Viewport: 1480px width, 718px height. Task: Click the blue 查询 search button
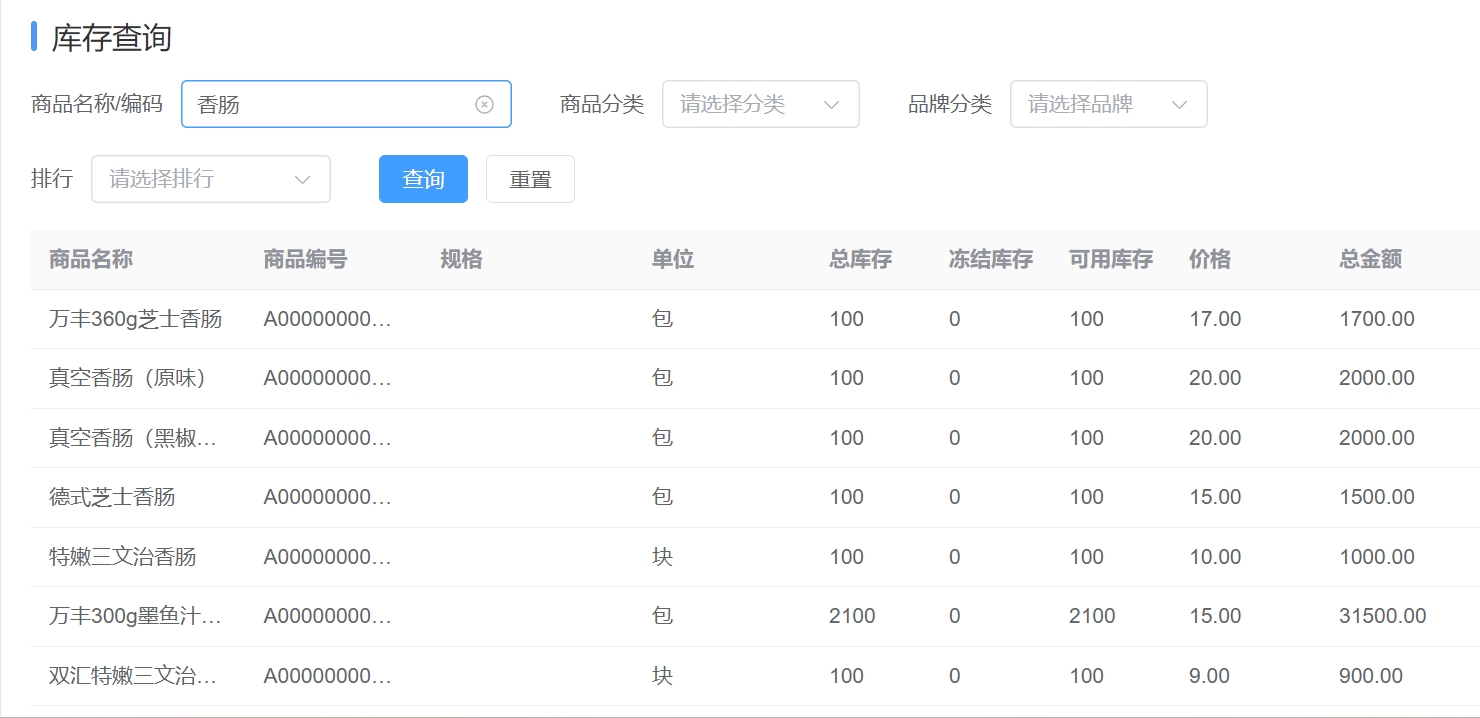point(423,179)
